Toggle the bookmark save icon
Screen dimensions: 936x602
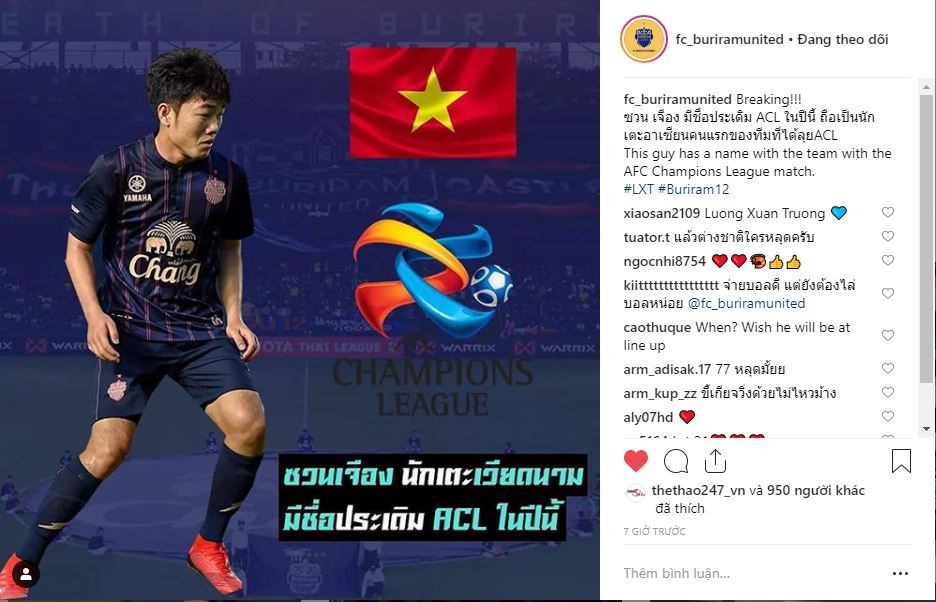(901, 461)
